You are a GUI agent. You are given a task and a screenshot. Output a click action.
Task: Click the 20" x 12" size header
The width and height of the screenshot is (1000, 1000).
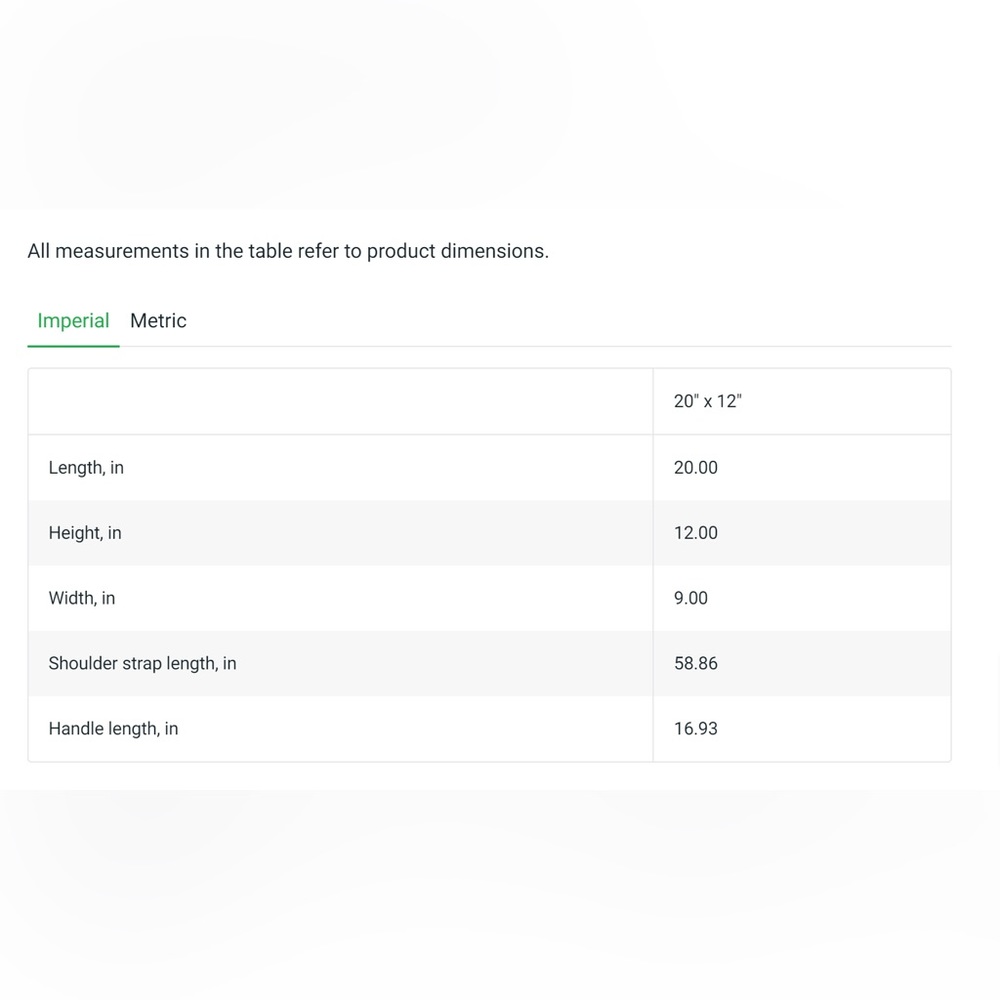pyautogui.click(x=707, y=401)
